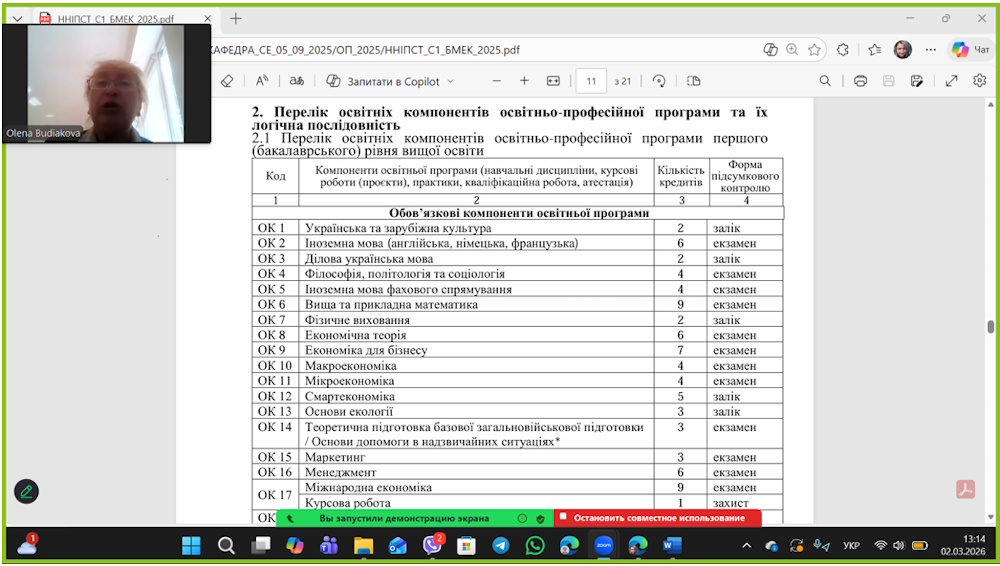The image size is (1000, 566).
Task: Stop screen sharing in Zoom
Action: [x=652, y=518]
